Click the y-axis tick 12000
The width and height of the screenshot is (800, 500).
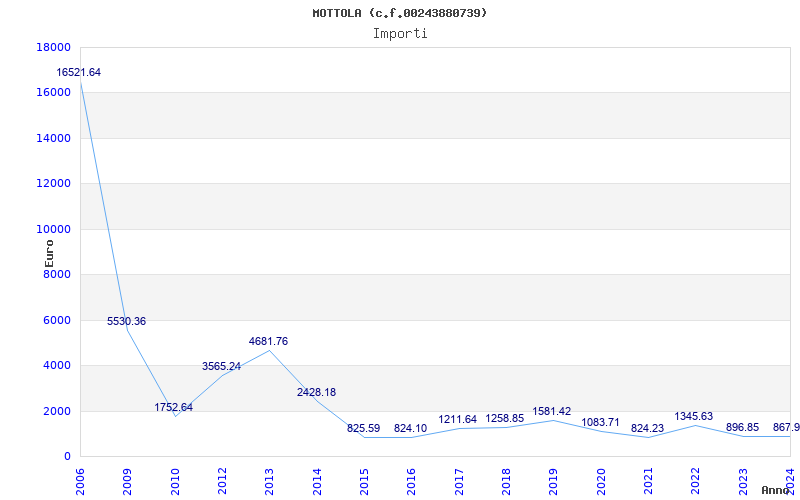(x=54, y=184)
